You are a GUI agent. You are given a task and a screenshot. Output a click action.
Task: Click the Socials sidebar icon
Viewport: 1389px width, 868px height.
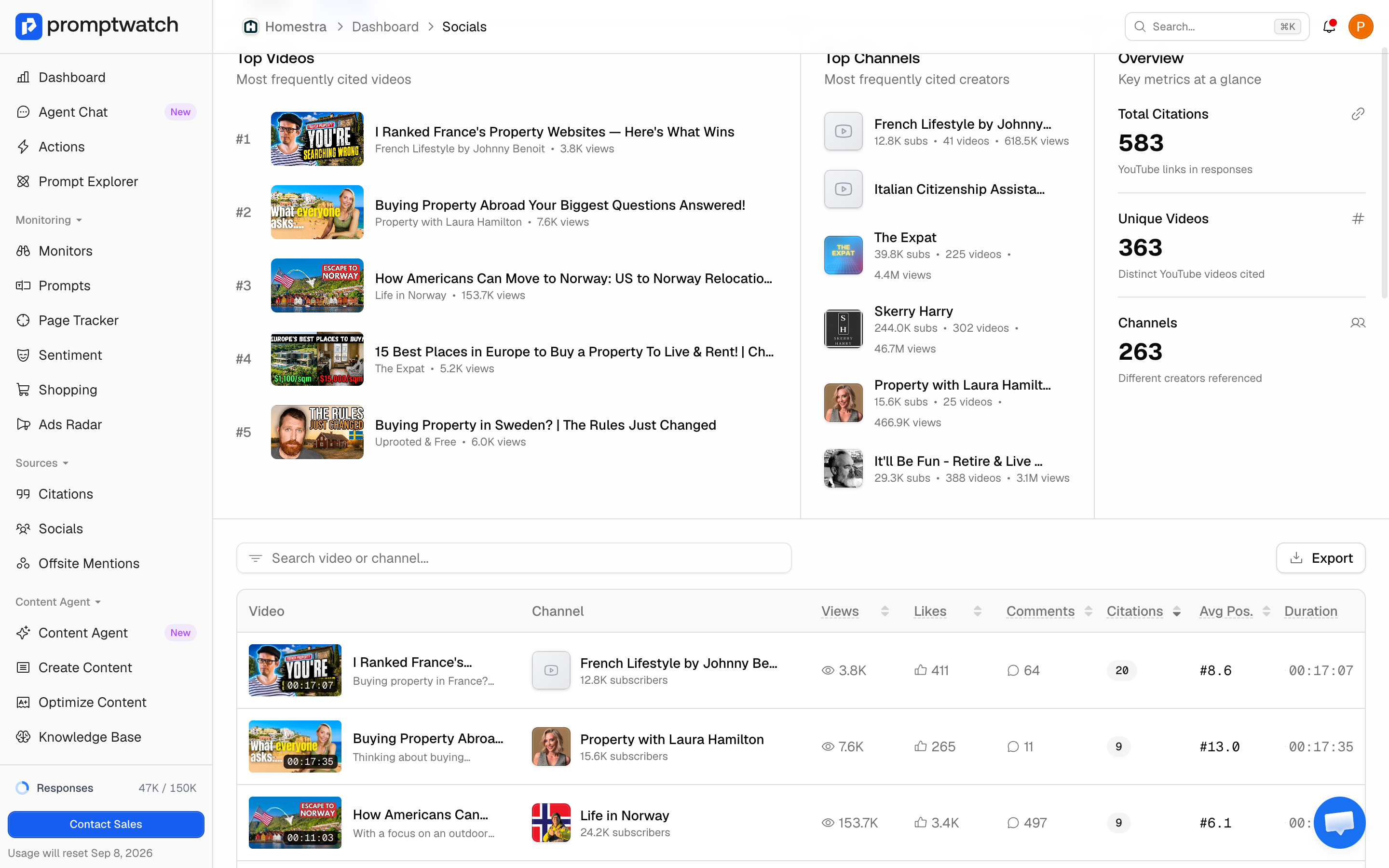coord(23,529)
